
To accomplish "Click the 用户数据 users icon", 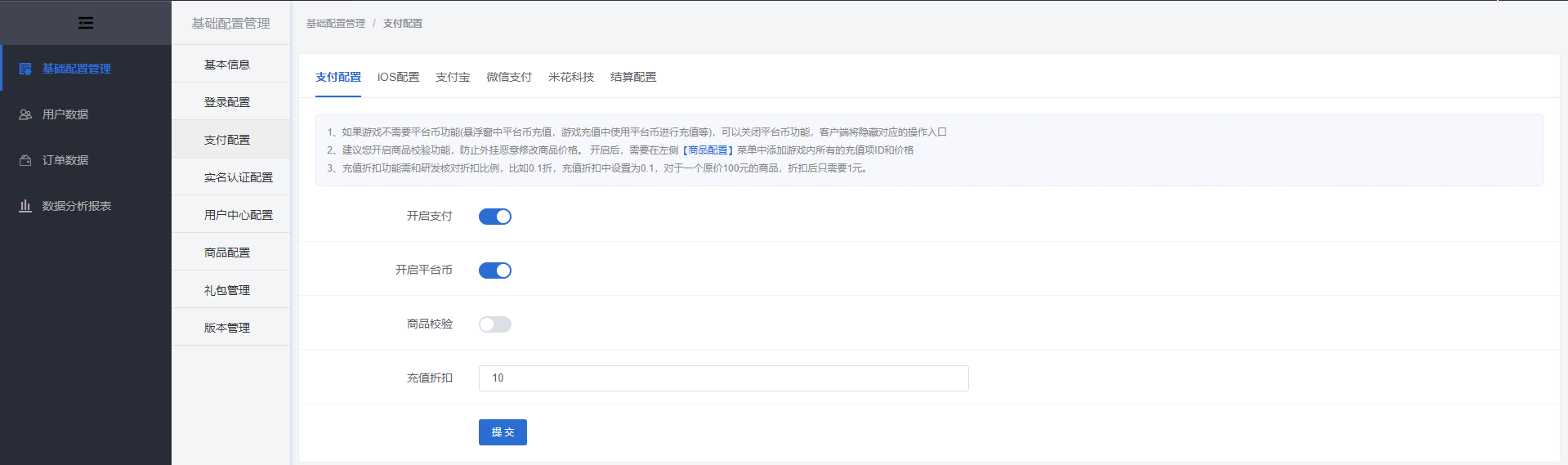I will tap(25, 114).
